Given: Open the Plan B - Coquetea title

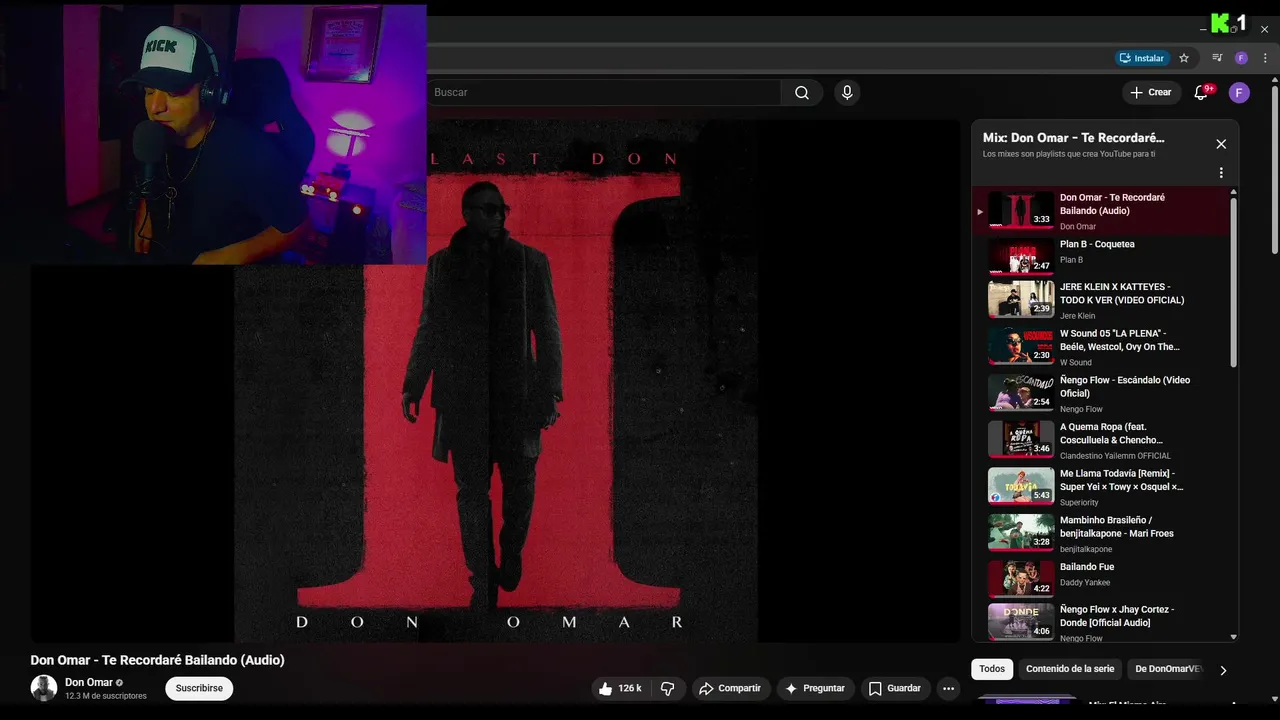Looking at the screenshot, I should click(1097, 244).
